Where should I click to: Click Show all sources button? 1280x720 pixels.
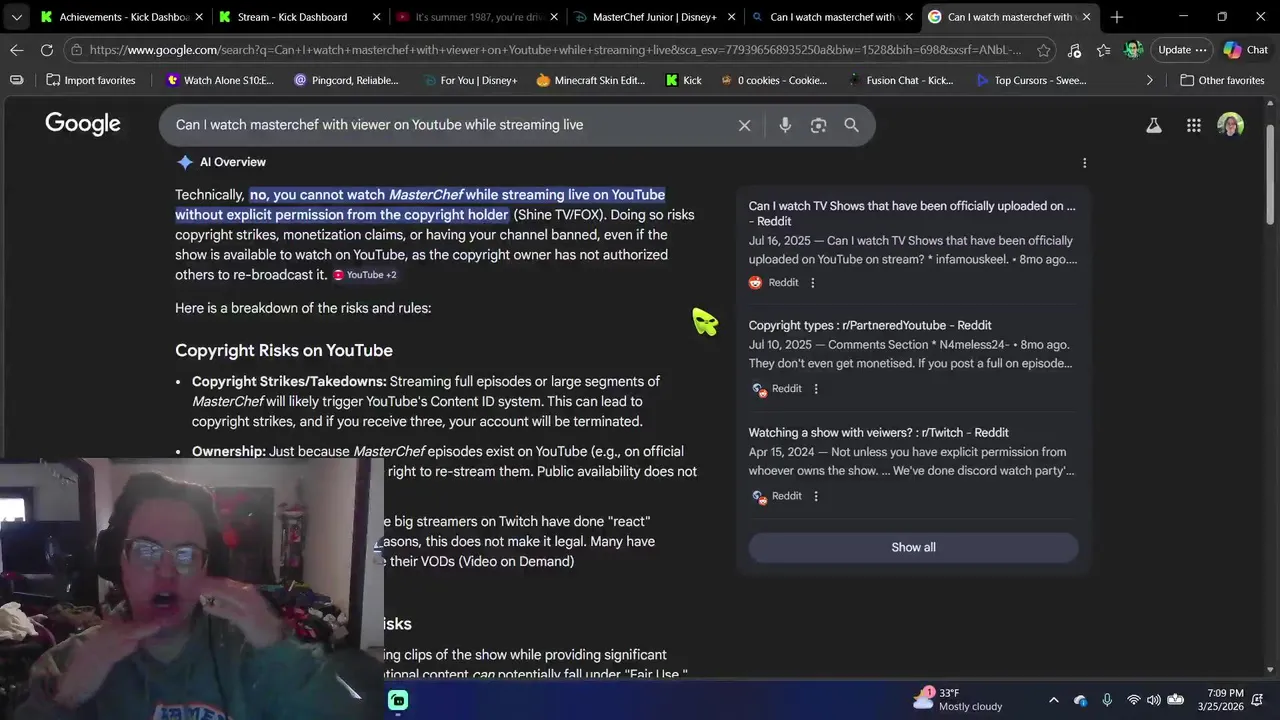coord(913,547)
